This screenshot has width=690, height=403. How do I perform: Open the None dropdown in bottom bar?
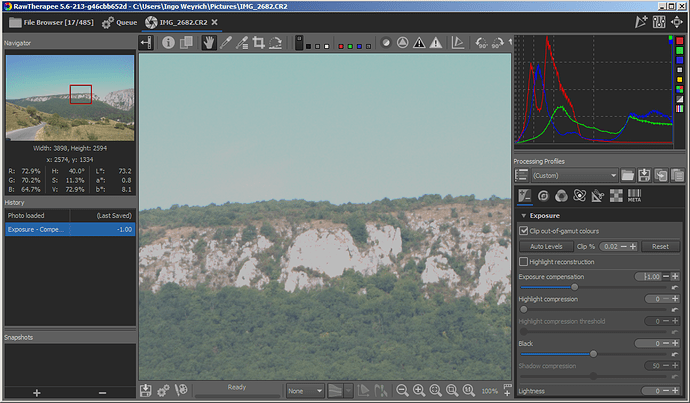305,390
